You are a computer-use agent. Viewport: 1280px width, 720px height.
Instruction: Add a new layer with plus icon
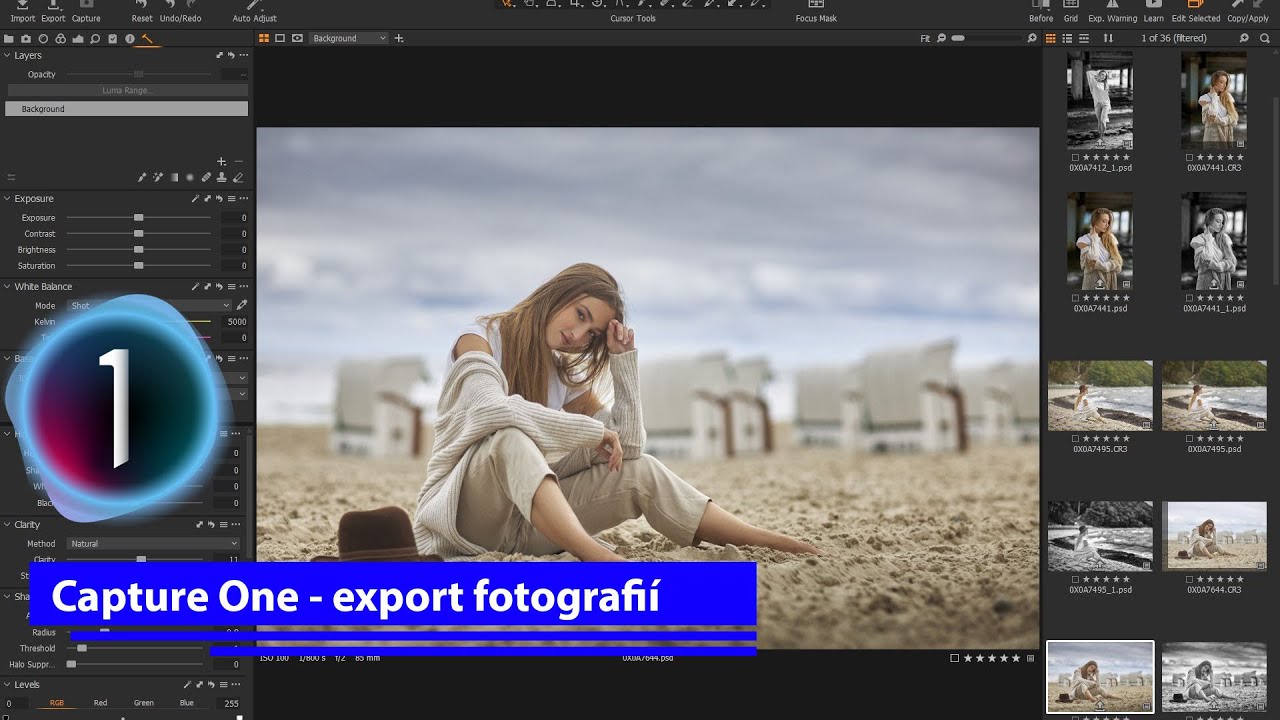tap(222, 161)
